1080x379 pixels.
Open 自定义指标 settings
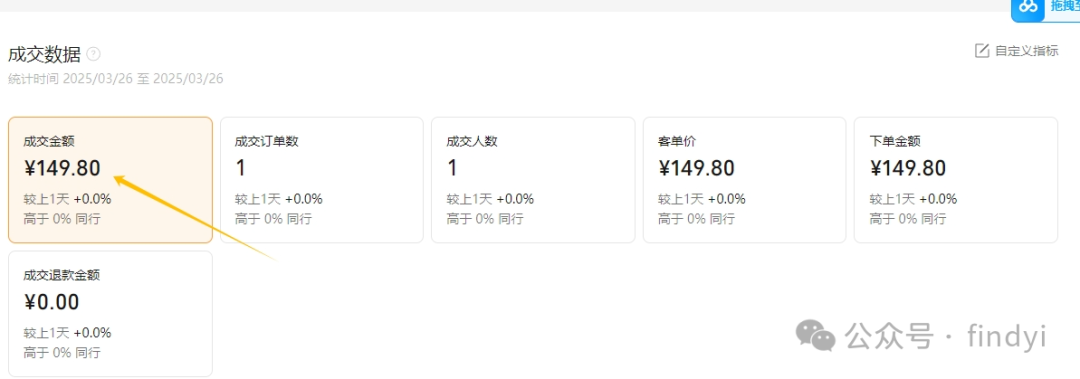(x=1017, y=50)
